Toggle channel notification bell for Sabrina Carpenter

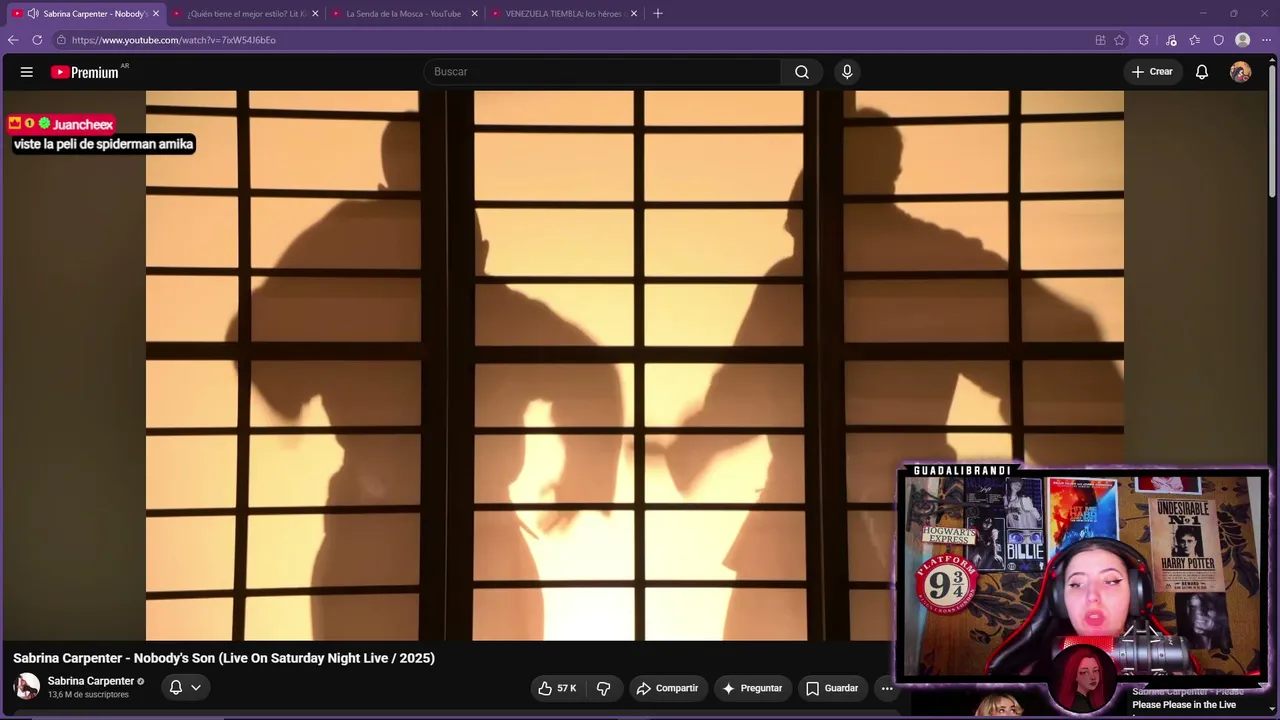point(176,688)
